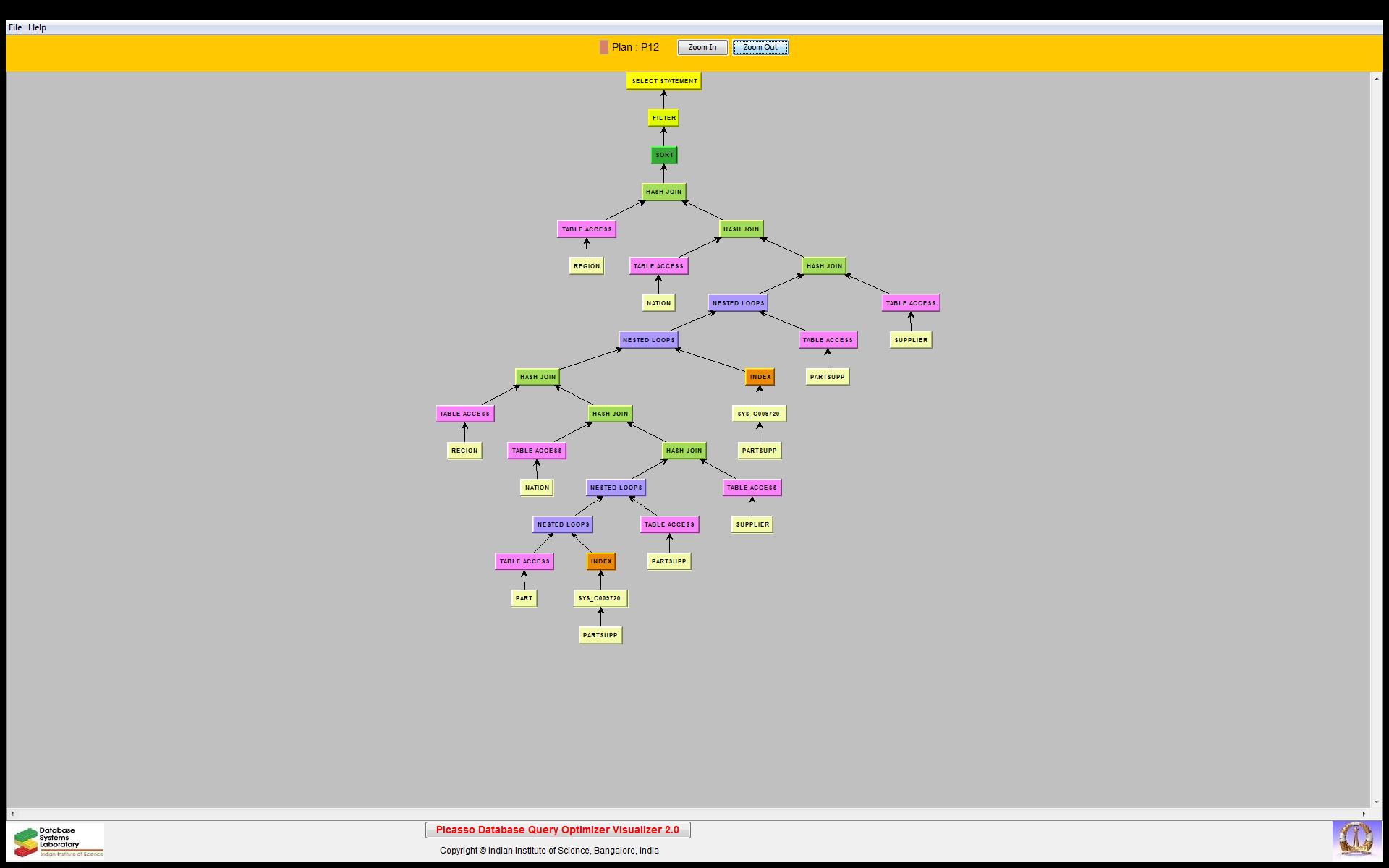Open the Help menu

[x=37, y=27]
